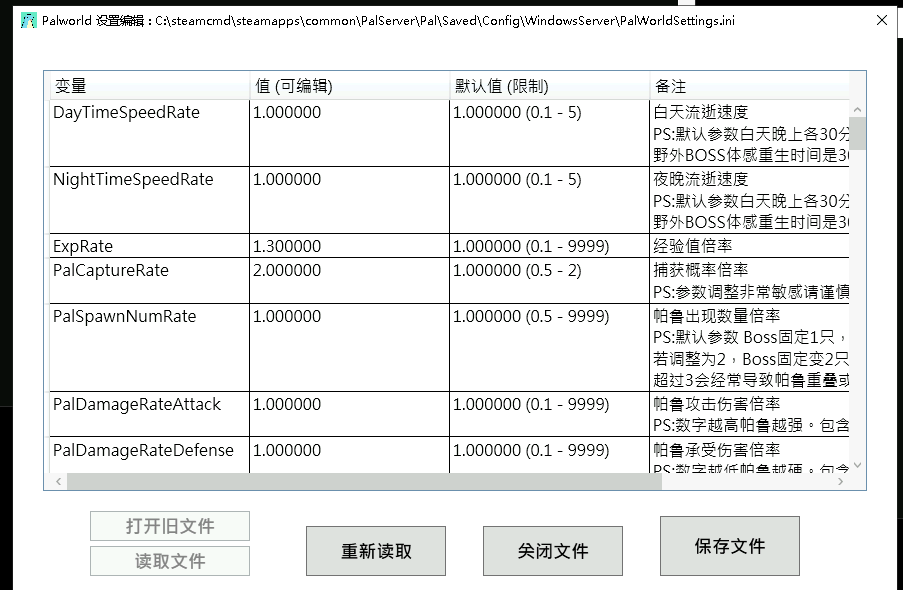Viewport: 903px width, 590px height.
Task: Click ExpRate default 1.000000 (0.1 - 9999)
Action: [531, 246]
